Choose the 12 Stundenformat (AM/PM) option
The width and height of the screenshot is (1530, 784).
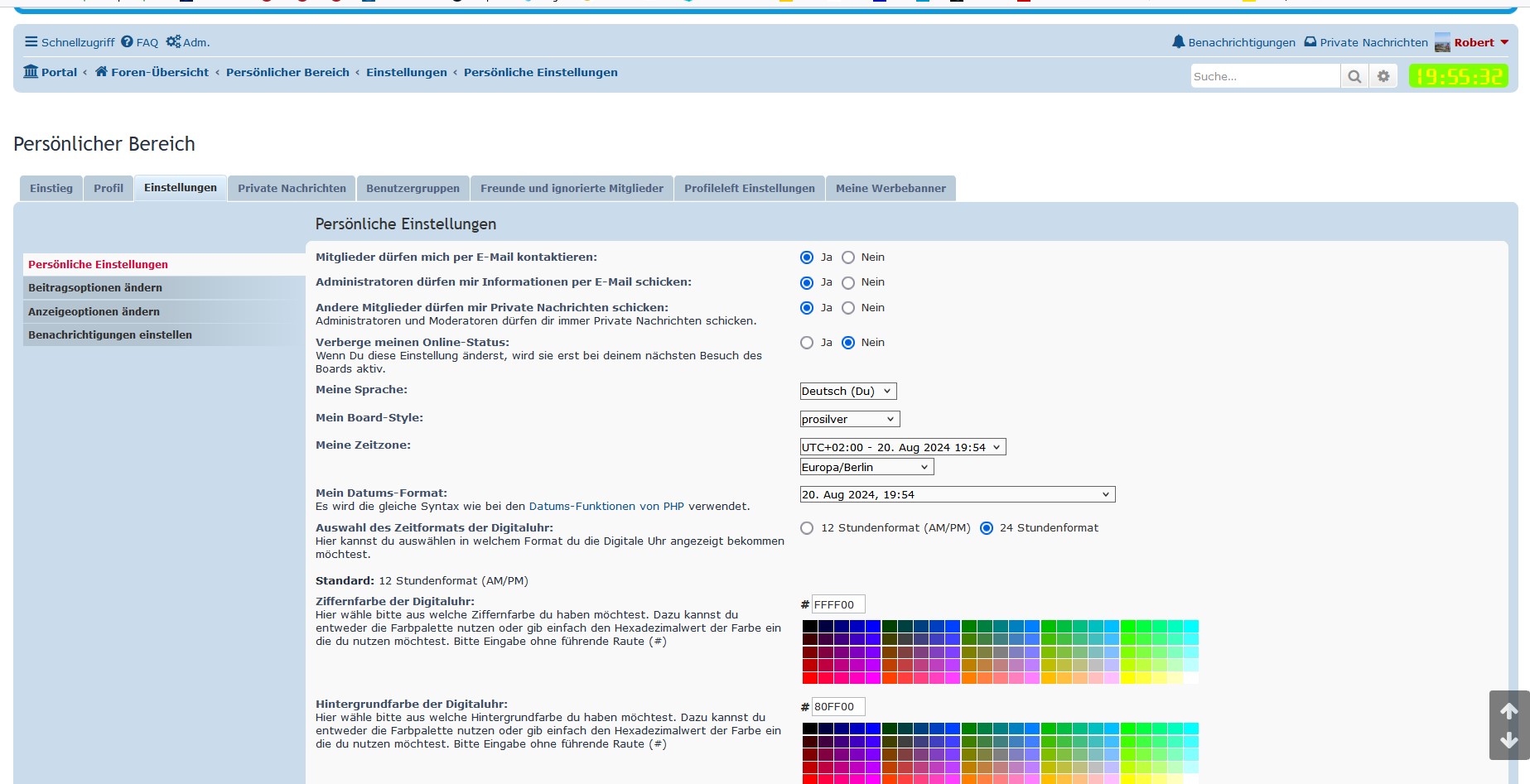tap(807, 528)
